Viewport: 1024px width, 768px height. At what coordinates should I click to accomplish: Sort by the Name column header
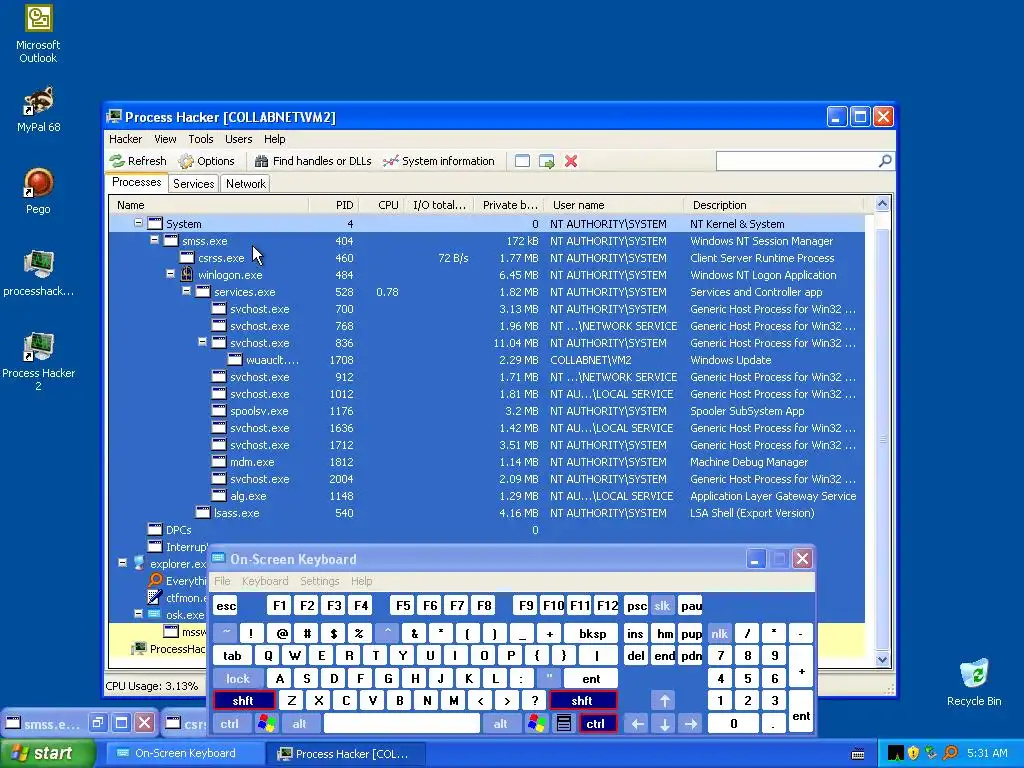coord(209,205)
